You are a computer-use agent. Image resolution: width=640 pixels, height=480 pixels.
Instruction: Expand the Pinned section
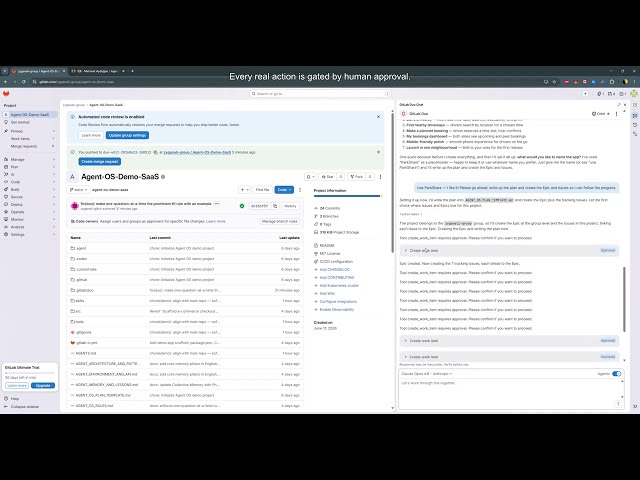pos(29,131)
